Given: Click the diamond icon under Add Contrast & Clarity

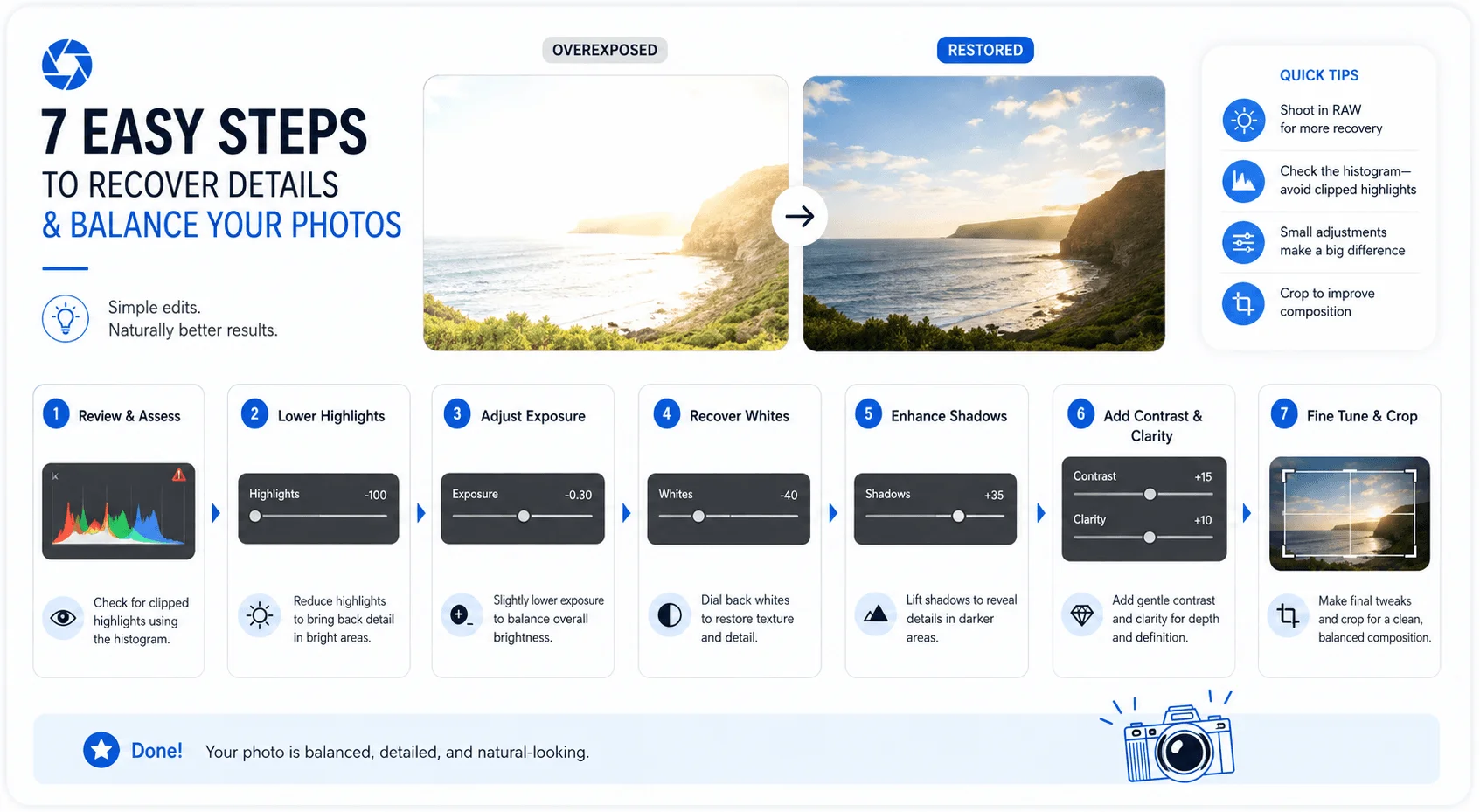Looking at the screenshot, I should (1082, 615).
